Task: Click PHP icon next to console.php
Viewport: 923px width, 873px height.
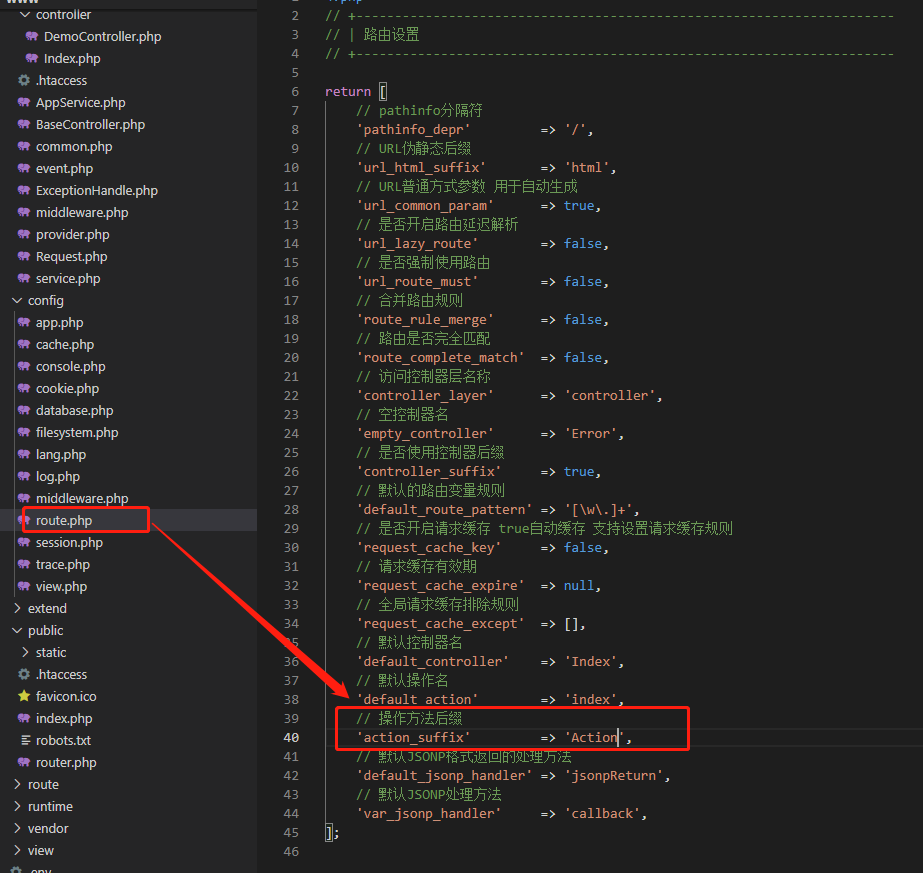Action: [x=24, y=366]
